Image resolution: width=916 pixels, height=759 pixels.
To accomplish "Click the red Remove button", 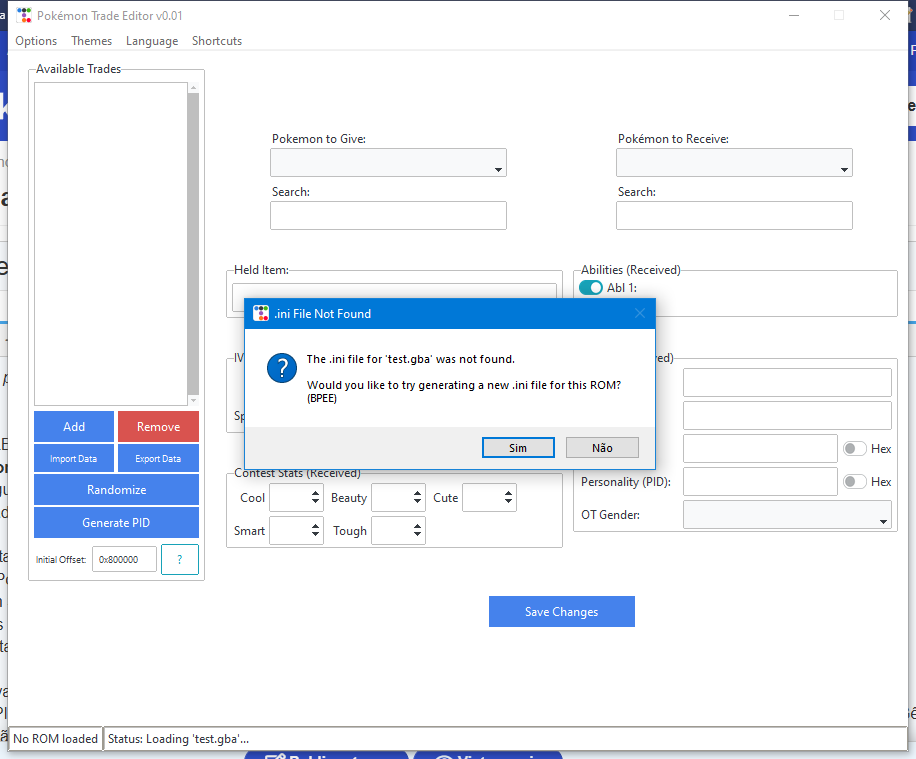I will click(158, 427).
